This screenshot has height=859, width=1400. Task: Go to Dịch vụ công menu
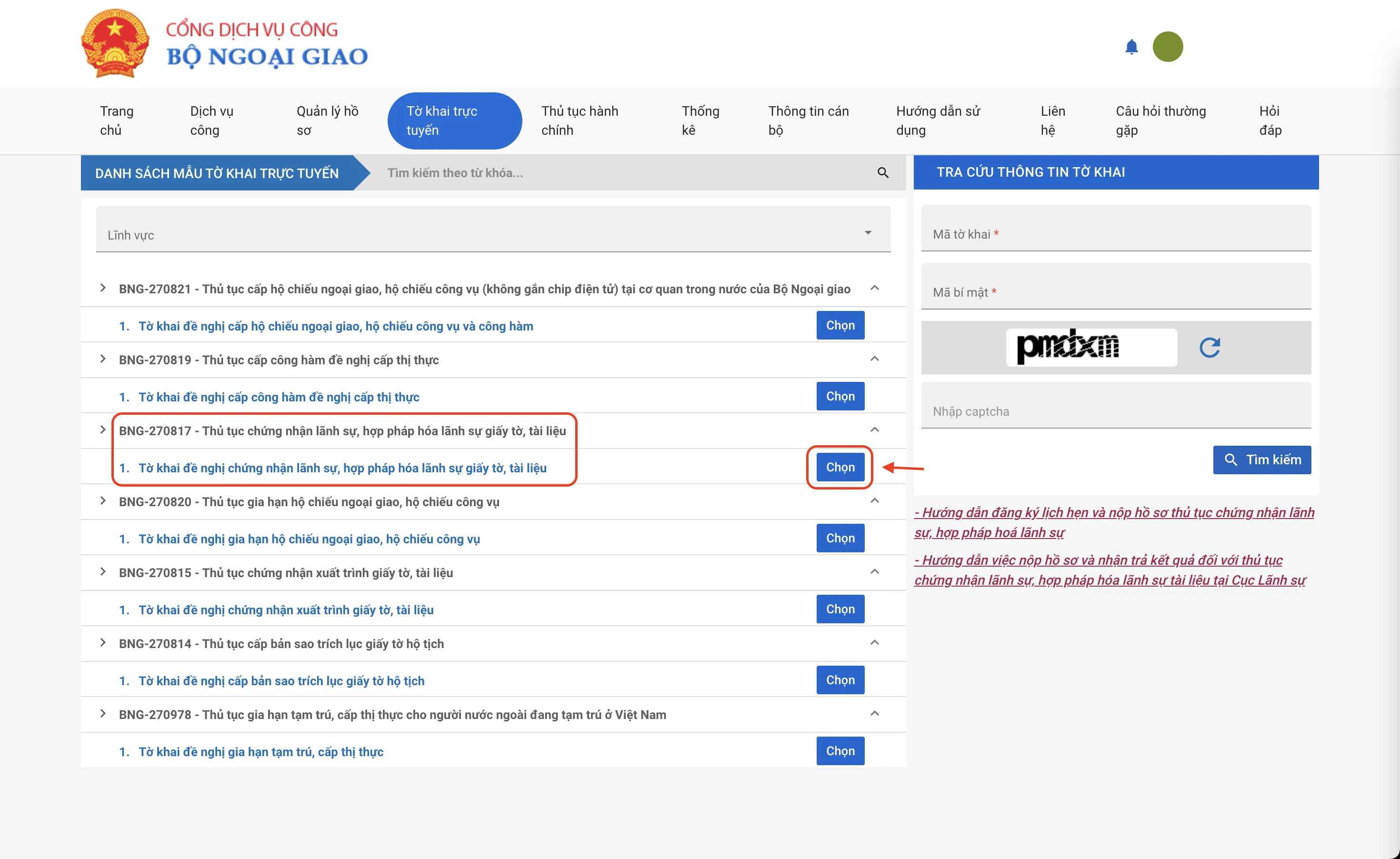(211, 120)
